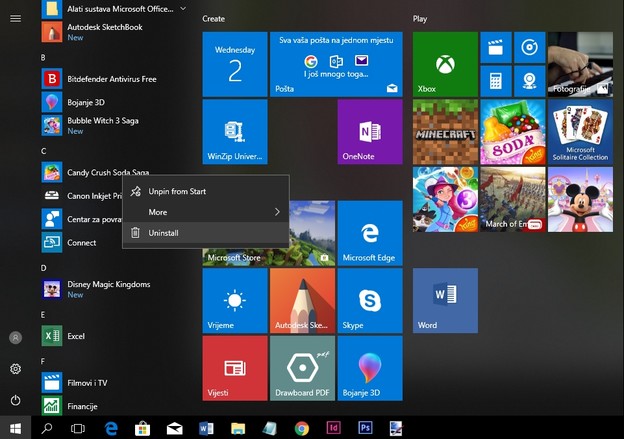Viewport: 624px width, 439px height.
Task: Jump to letter D section header
Action: 43,268
